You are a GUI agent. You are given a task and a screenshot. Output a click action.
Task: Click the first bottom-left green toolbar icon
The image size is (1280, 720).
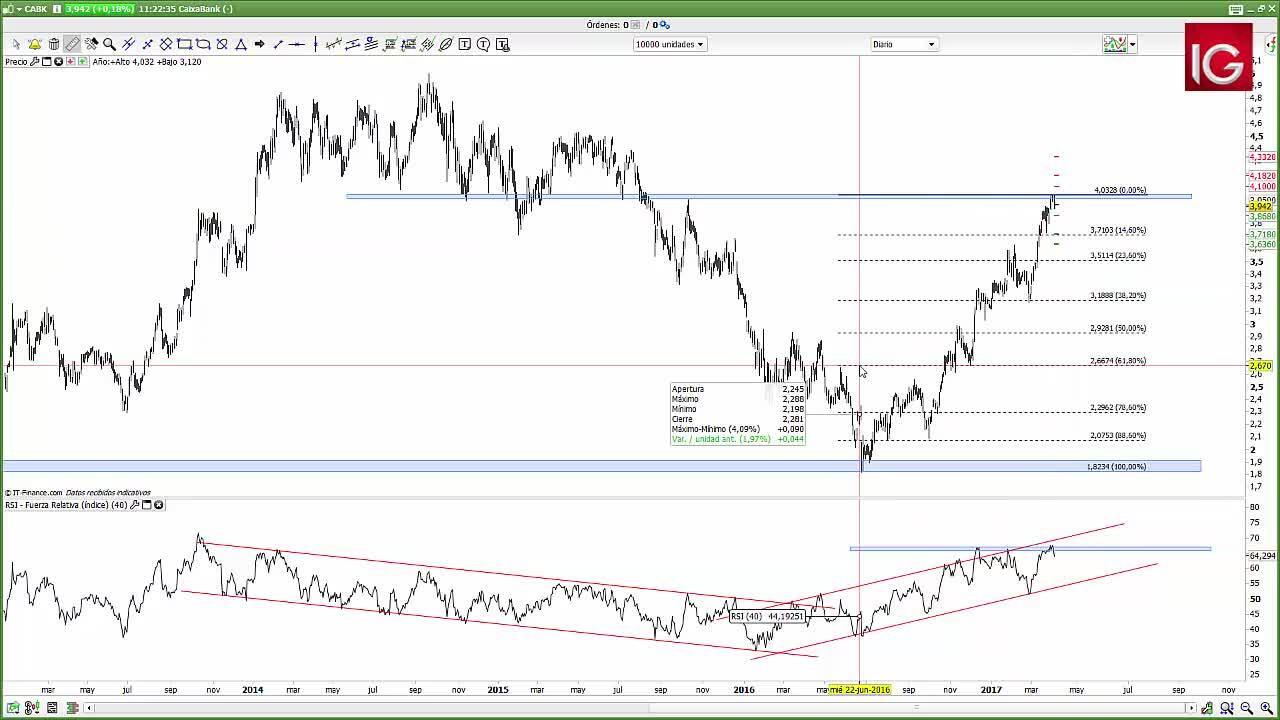(x=13, y=708)
